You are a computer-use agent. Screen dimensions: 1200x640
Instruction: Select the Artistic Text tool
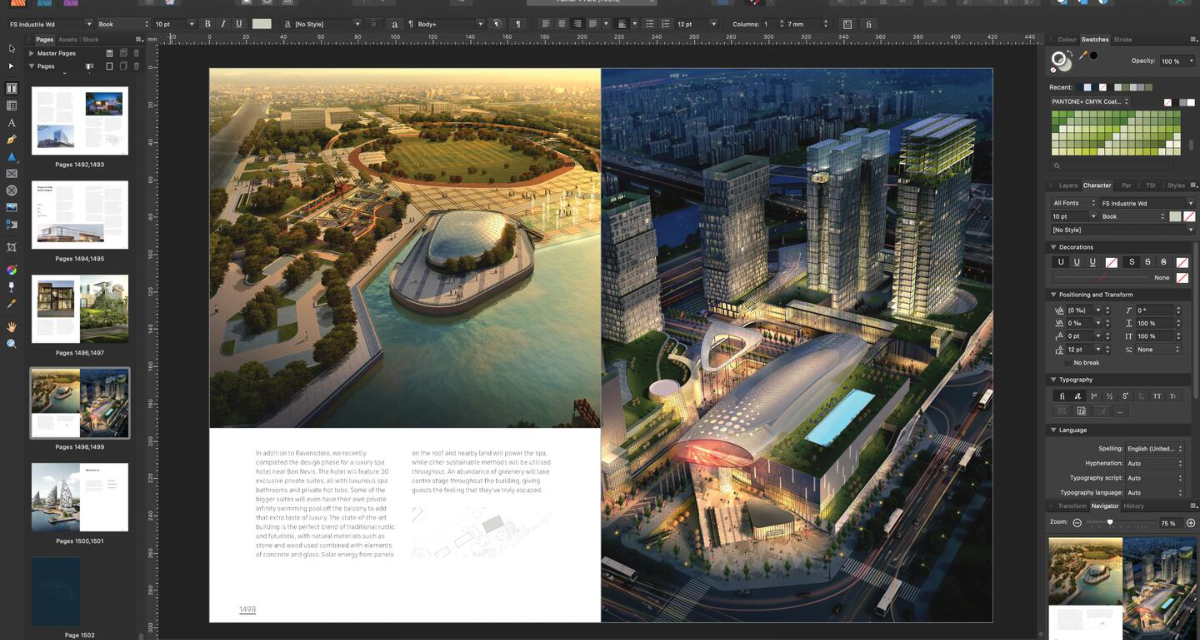pyautogui.click(x=12, y=123)
